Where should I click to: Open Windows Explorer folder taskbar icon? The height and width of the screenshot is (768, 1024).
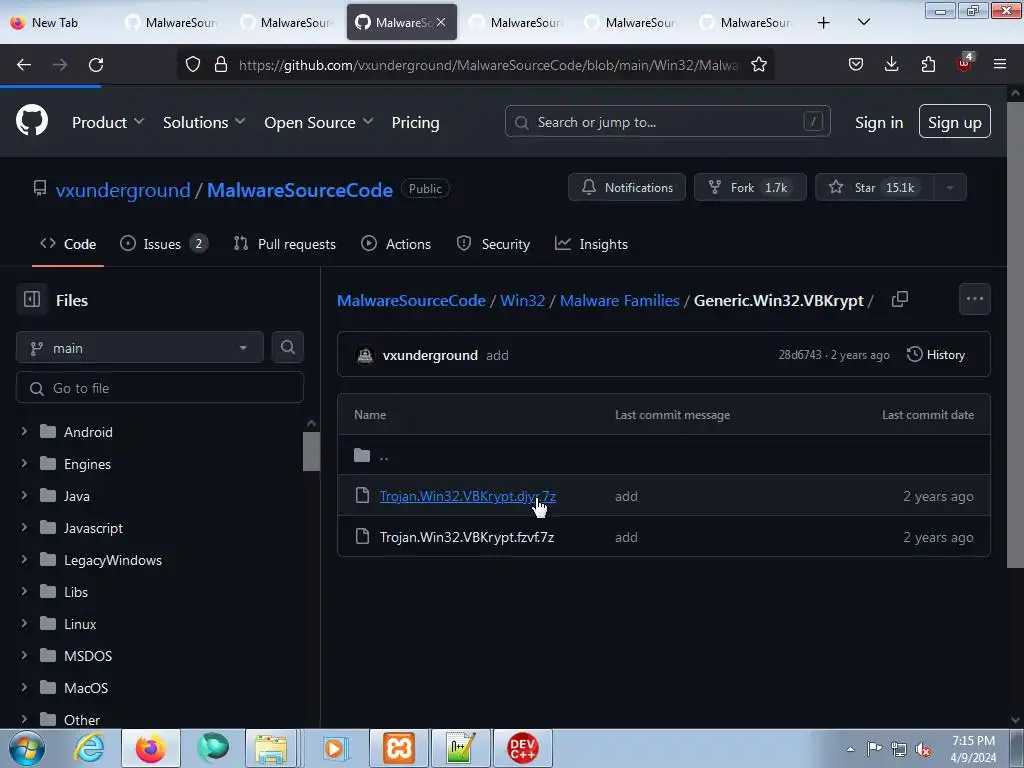(x=271, y=748)
